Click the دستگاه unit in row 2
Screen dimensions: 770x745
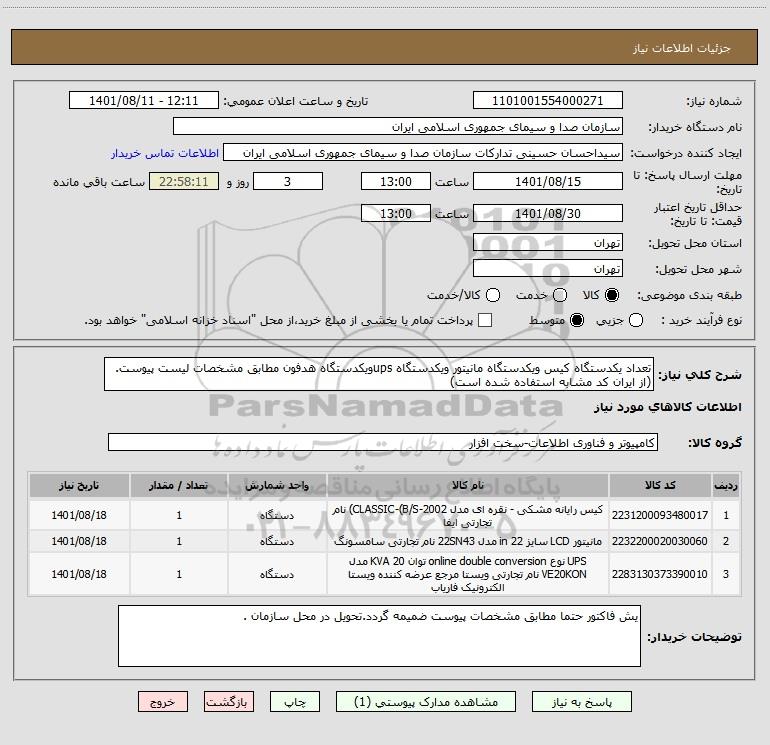[277, 541]
